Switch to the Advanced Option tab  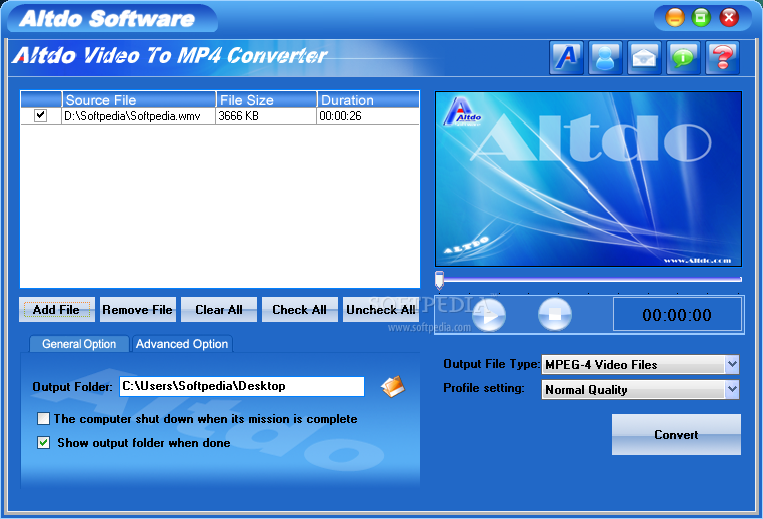[x=182, y=344]
